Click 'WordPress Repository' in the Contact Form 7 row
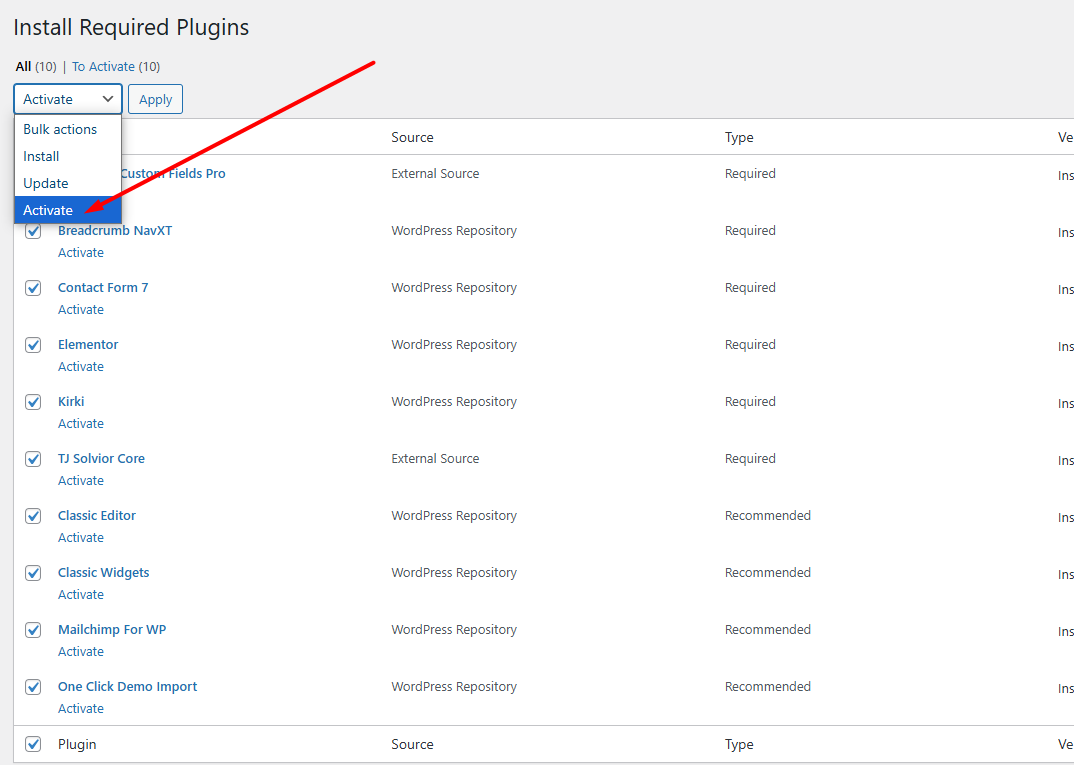Image resolution: width=1074 pixels, height=765 pixels. point(454,288)
